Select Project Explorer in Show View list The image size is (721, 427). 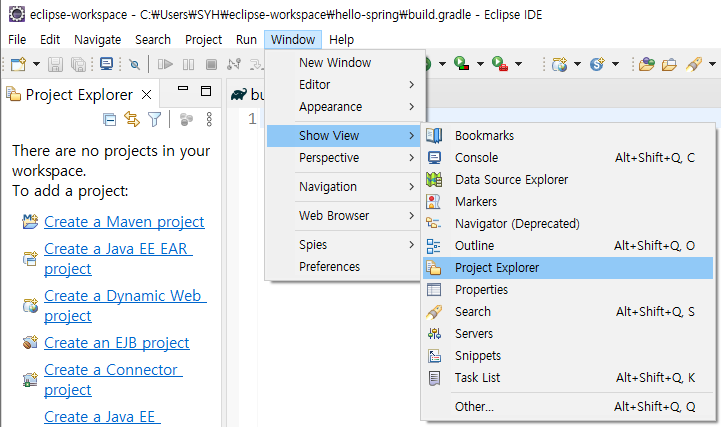pos(568,268)
